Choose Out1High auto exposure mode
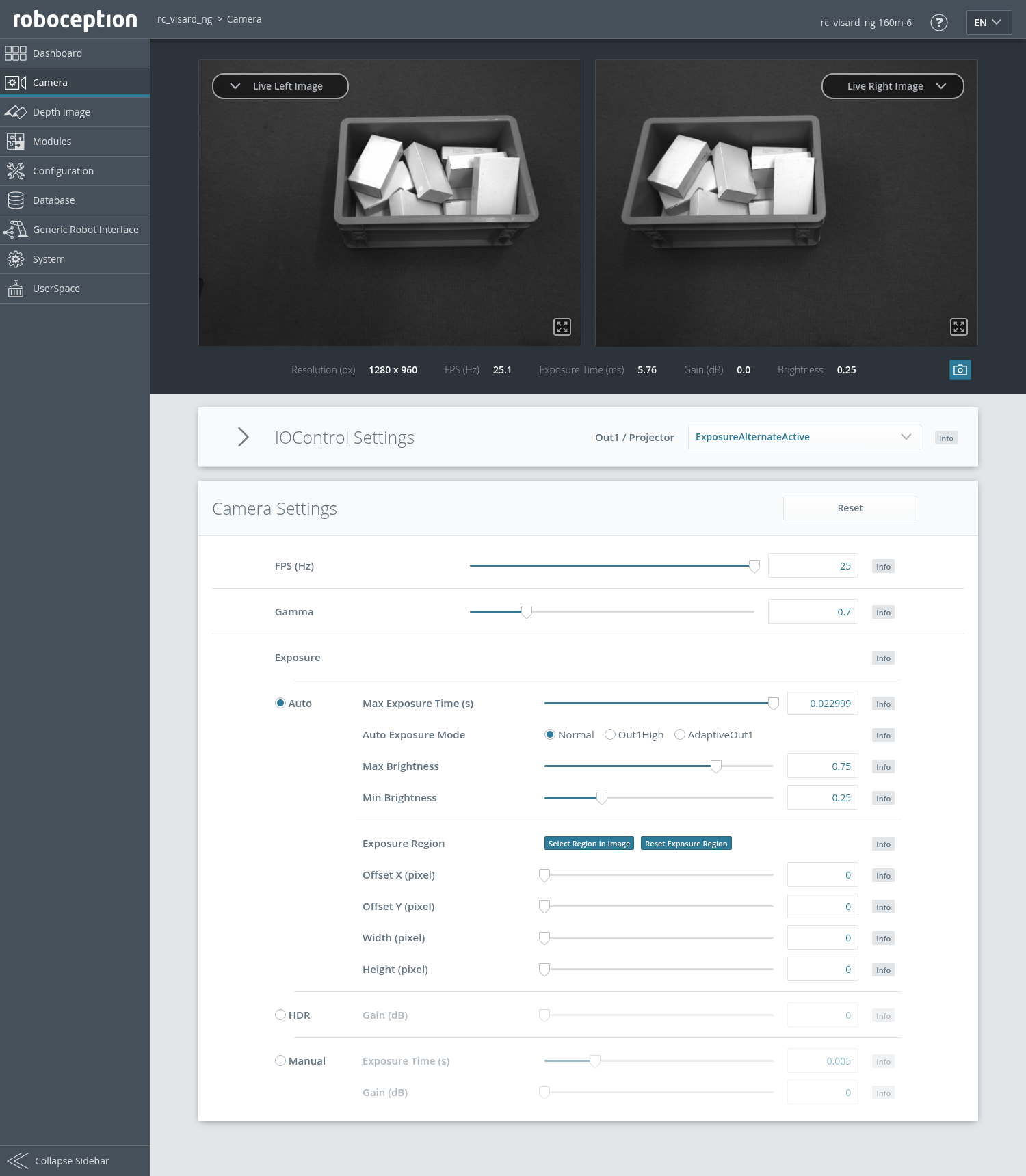 pos(610,735)
